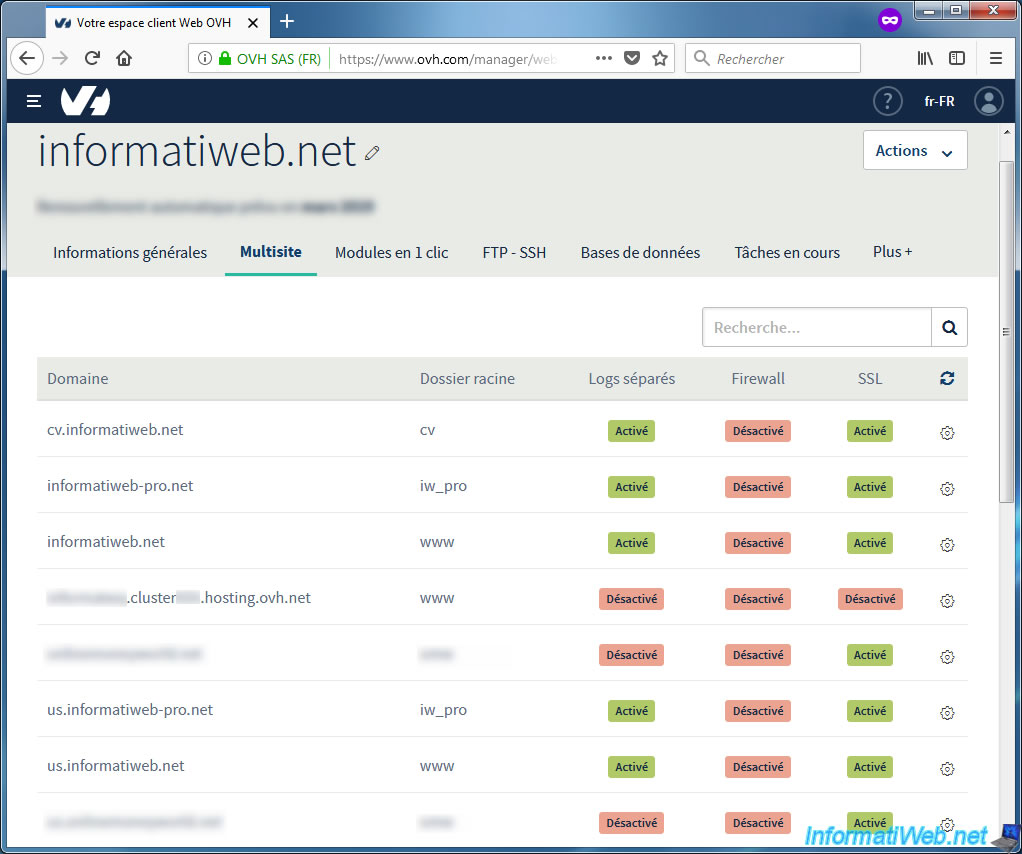The height and width of the screenshot is (854, 1022).
Task: Bookmark page with the star icon
Action: [660, 58]
